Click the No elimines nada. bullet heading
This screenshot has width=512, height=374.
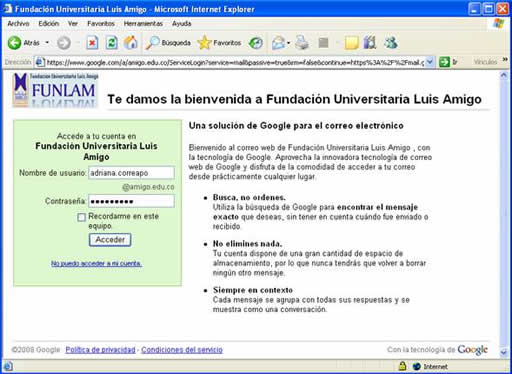(247, 244)
